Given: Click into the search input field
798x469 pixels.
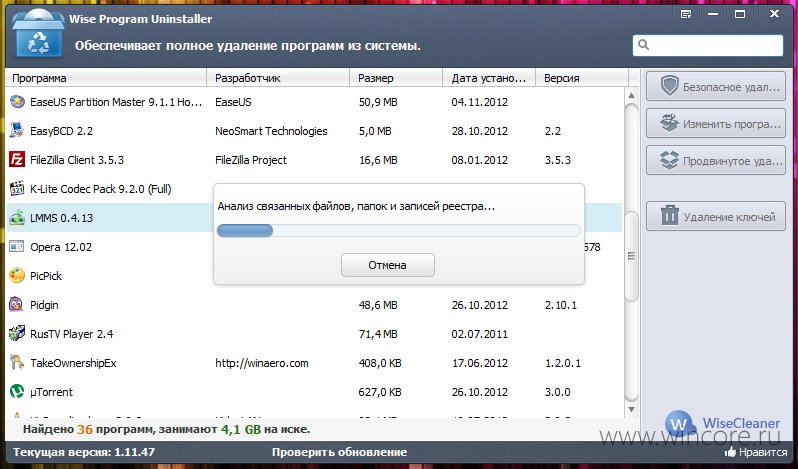Looking at the screenshot, I should [x=708, y=45].
